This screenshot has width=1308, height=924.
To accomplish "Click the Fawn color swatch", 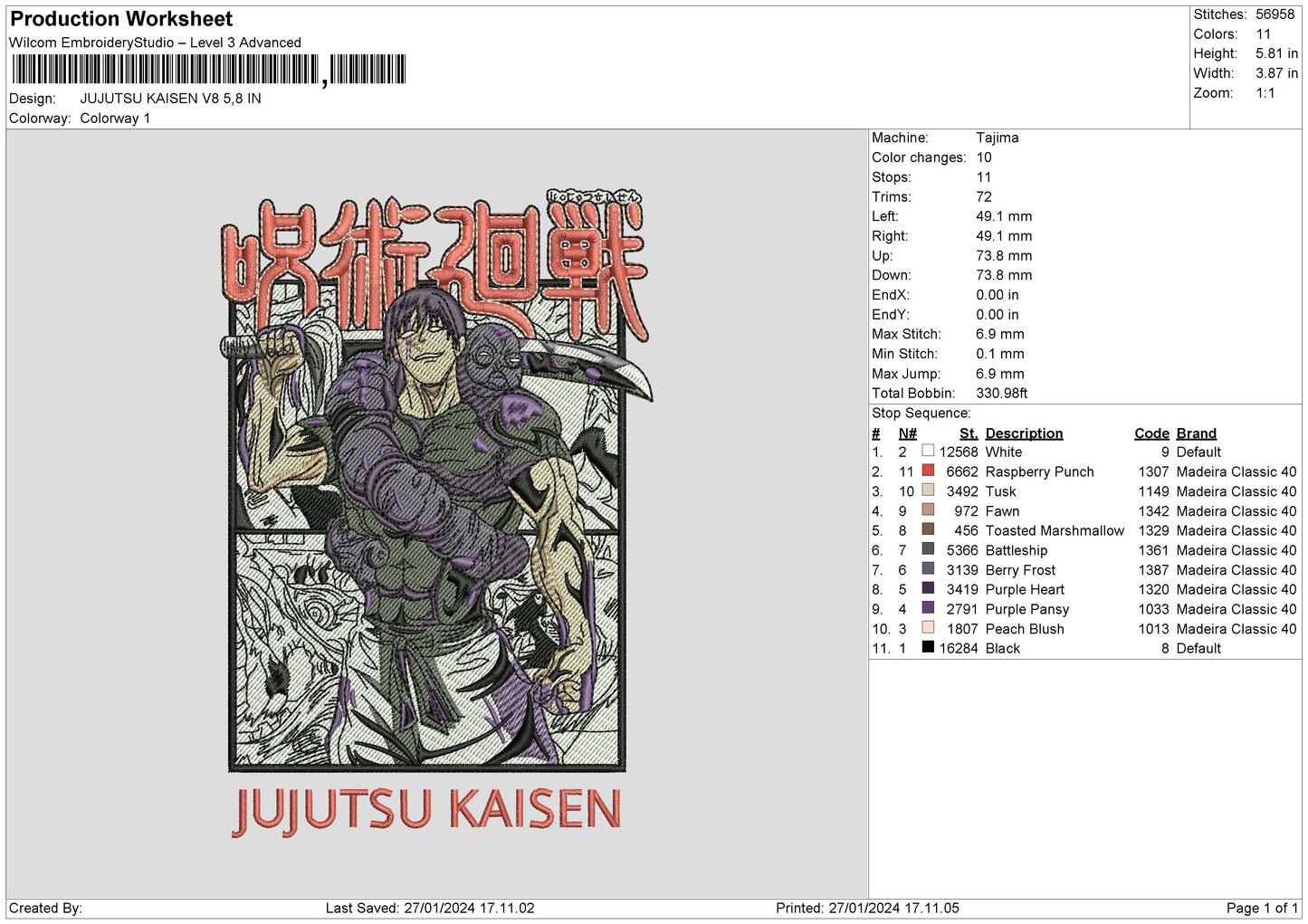I will click(928, 510).
